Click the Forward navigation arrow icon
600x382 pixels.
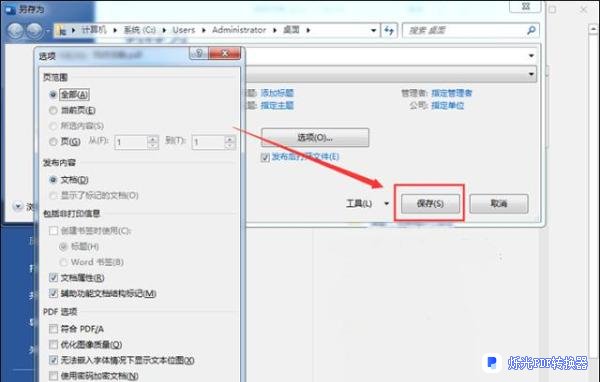(x=34, y=31)
